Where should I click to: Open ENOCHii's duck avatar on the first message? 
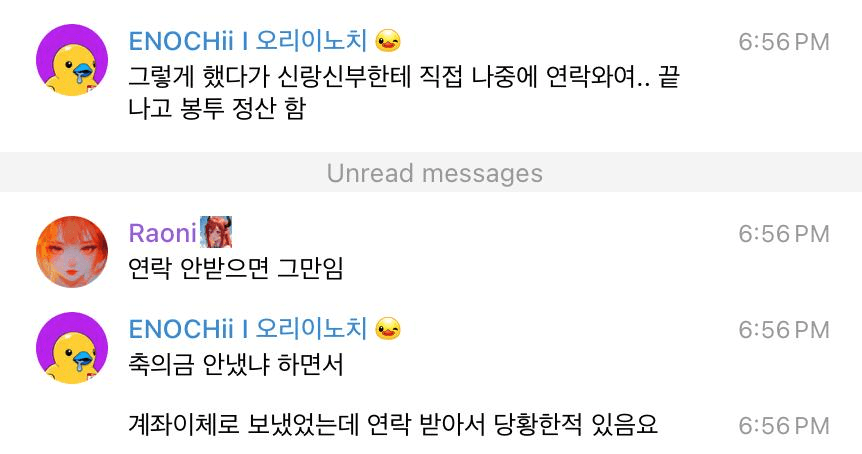click(x=72, y=60)
